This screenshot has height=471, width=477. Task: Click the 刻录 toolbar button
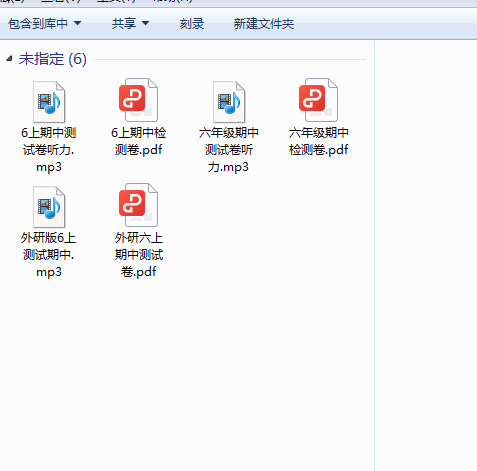[192, 24]
